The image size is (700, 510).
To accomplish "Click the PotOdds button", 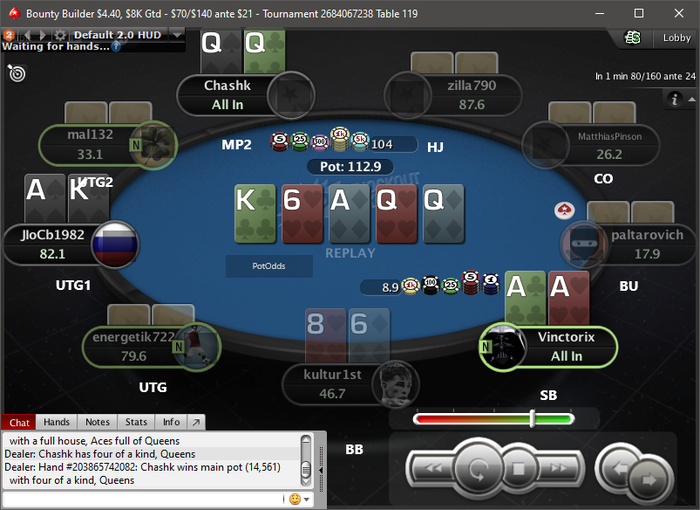I will [x=269, y=266].
